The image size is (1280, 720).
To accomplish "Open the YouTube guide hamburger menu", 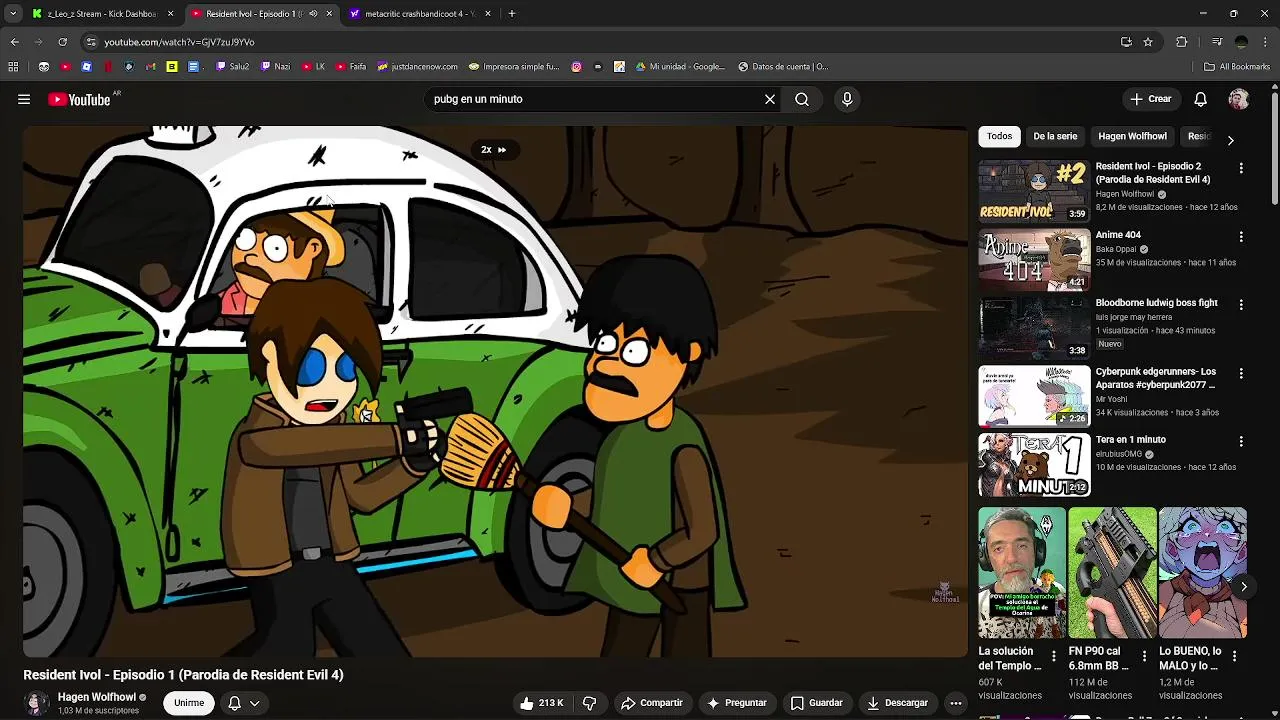I will 24,99.
